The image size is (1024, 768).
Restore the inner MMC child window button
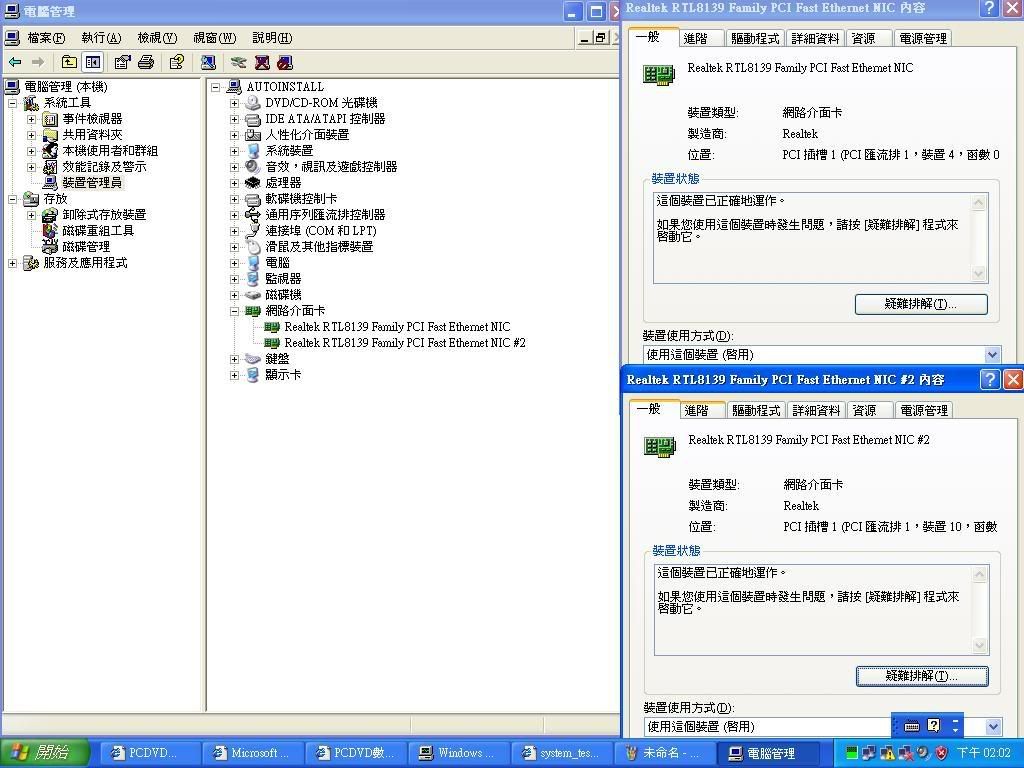(600, 38)
